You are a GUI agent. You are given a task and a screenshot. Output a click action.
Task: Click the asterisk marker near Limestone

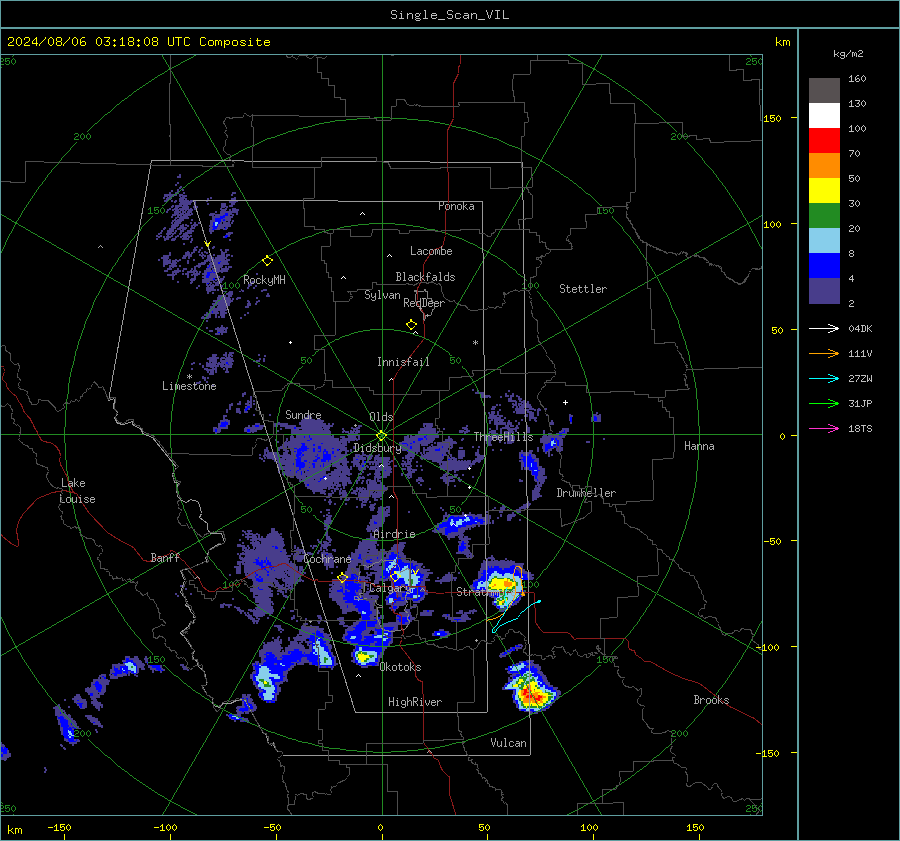pyautogui.click(x=189, y=377)
